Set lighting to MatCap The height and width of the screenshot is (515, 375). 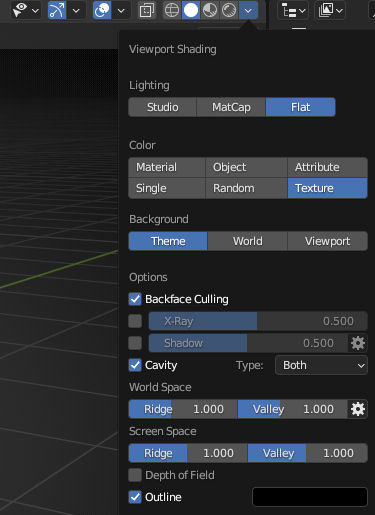click(x=231, y=107)
